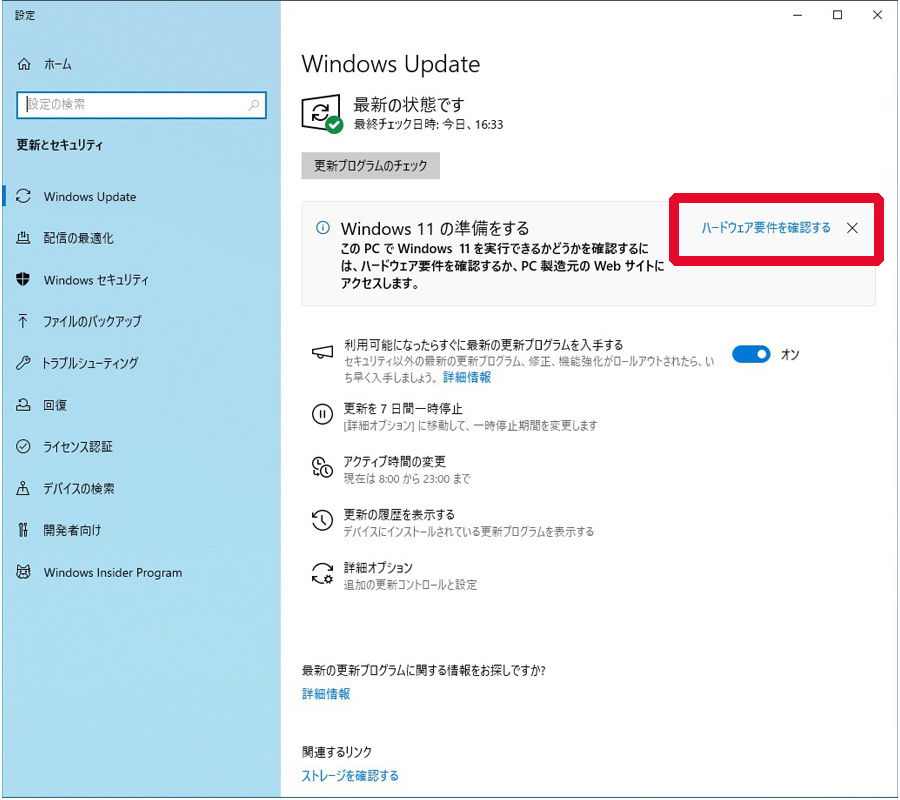The width and height of the screenshot is (900, 800).
Task: Click 更新を 7 日間一時停止 option
Action: [403, 408]
